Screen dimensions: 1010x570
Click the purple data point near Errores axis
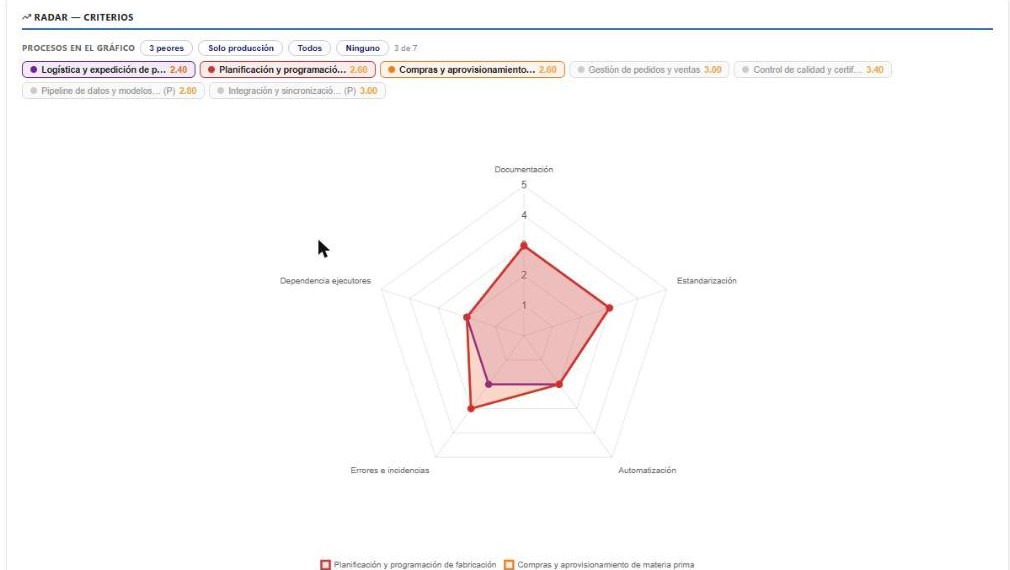coord(488,385)
